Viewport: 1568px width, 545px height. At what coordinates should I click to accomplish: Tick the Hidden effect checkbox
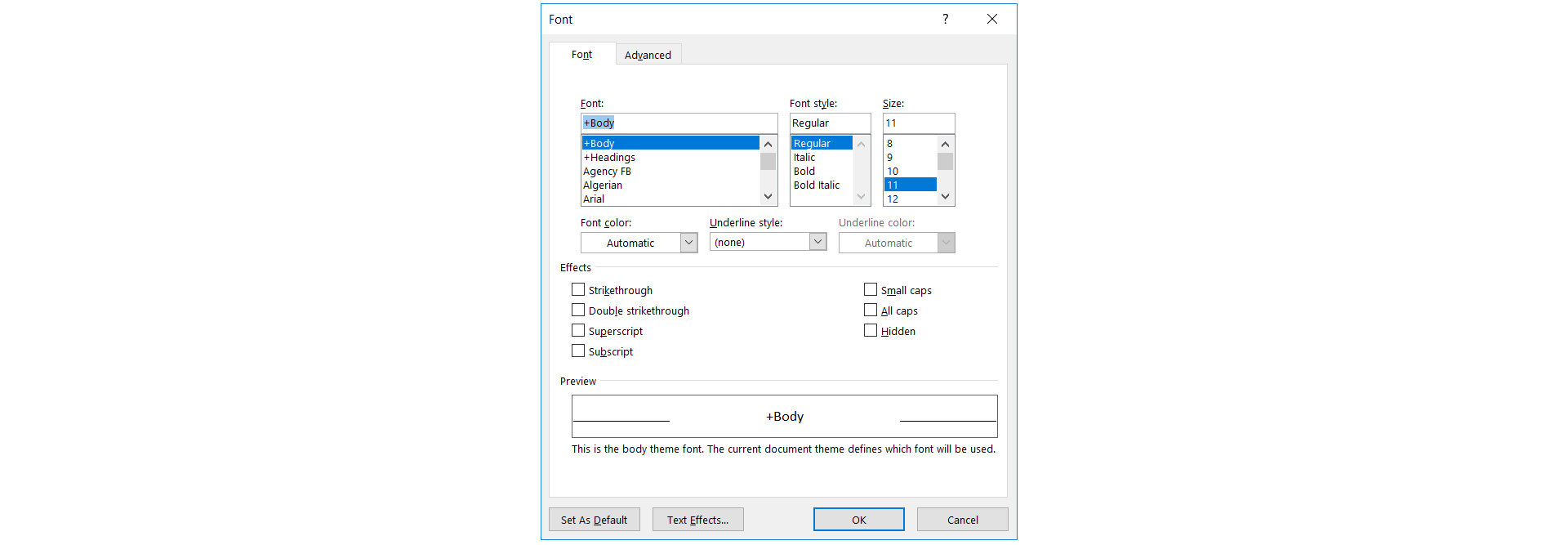871,331
